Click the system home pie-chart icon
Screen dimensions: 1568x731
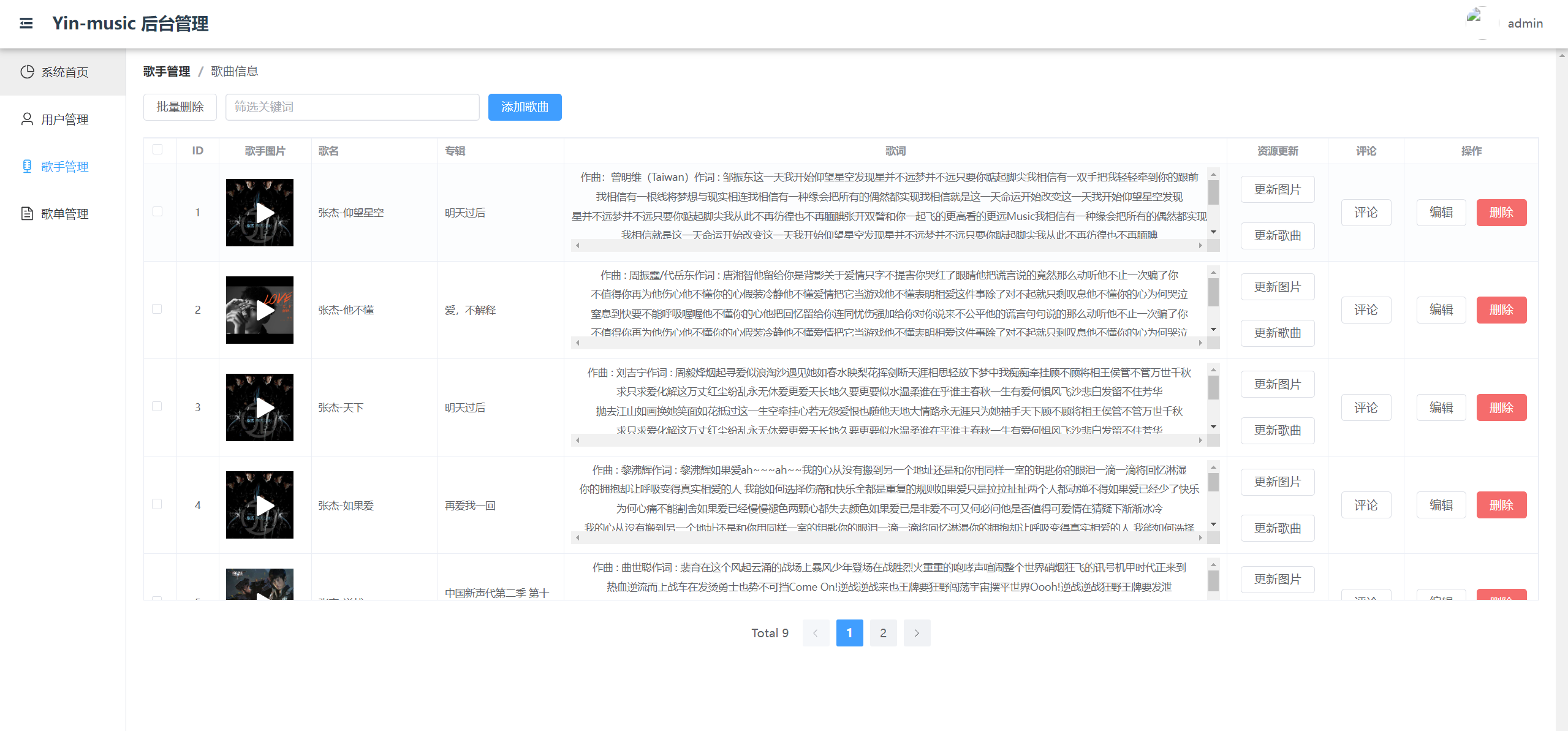click(27, 72)
